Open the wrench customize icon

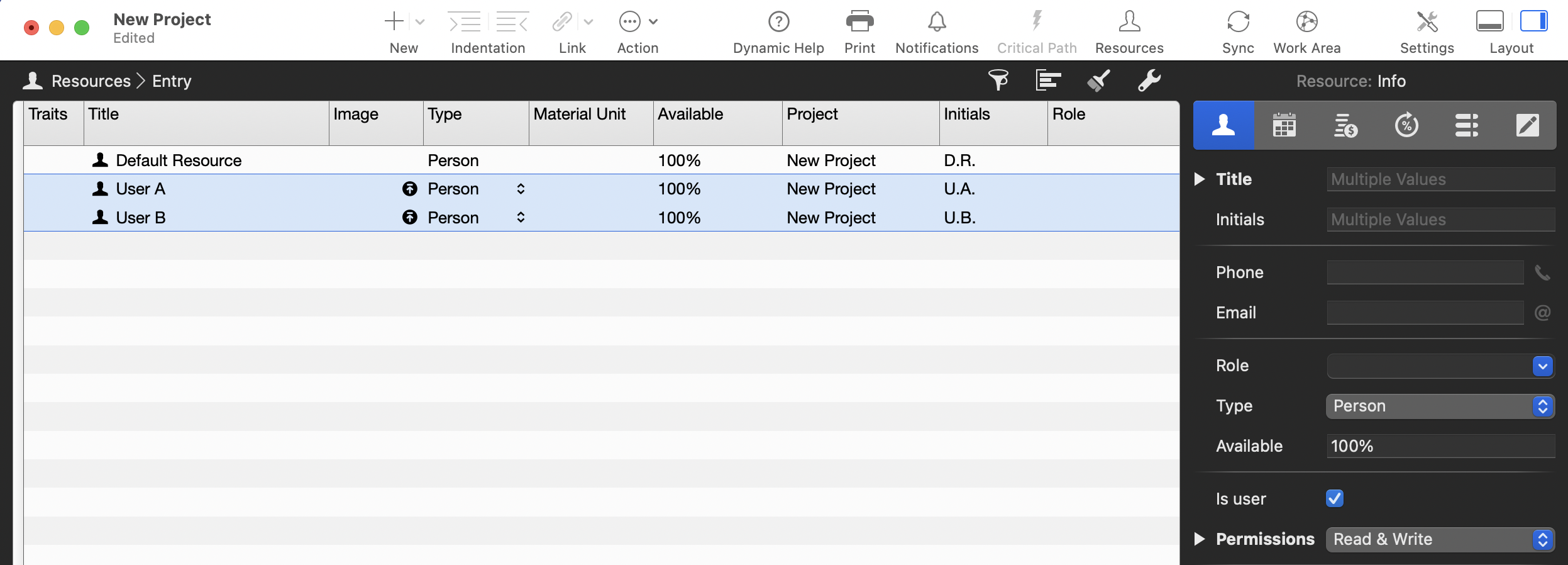1149,81
